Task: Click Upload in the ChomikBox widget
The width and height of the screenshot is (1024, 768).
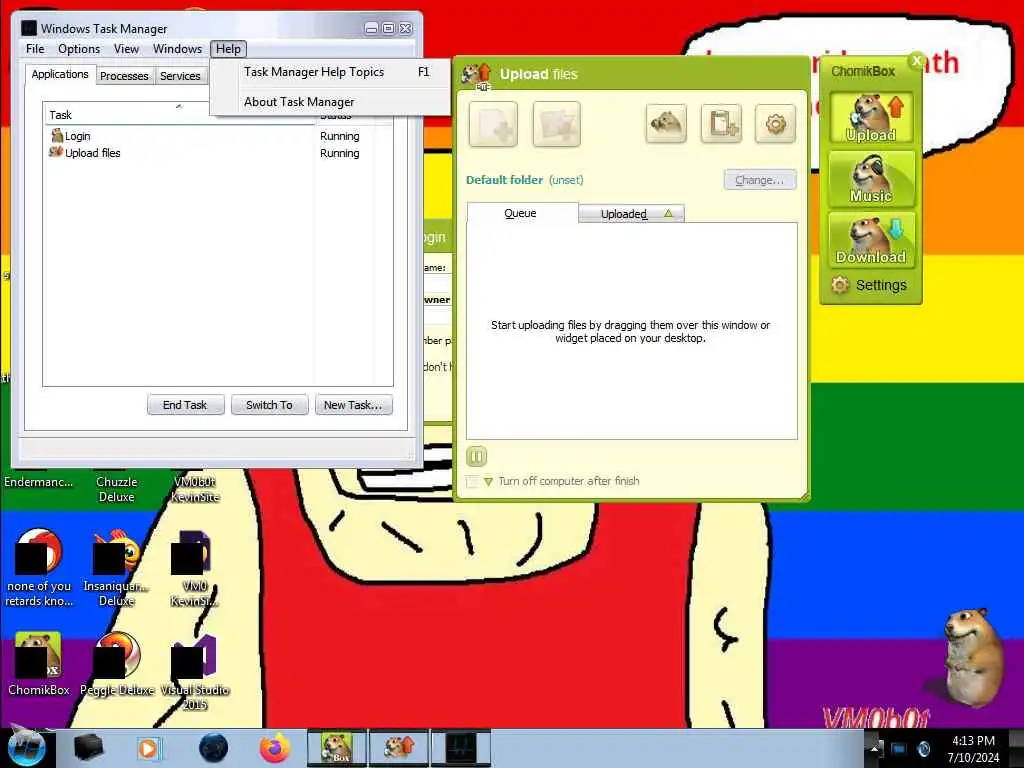Action: click(871, 118)
